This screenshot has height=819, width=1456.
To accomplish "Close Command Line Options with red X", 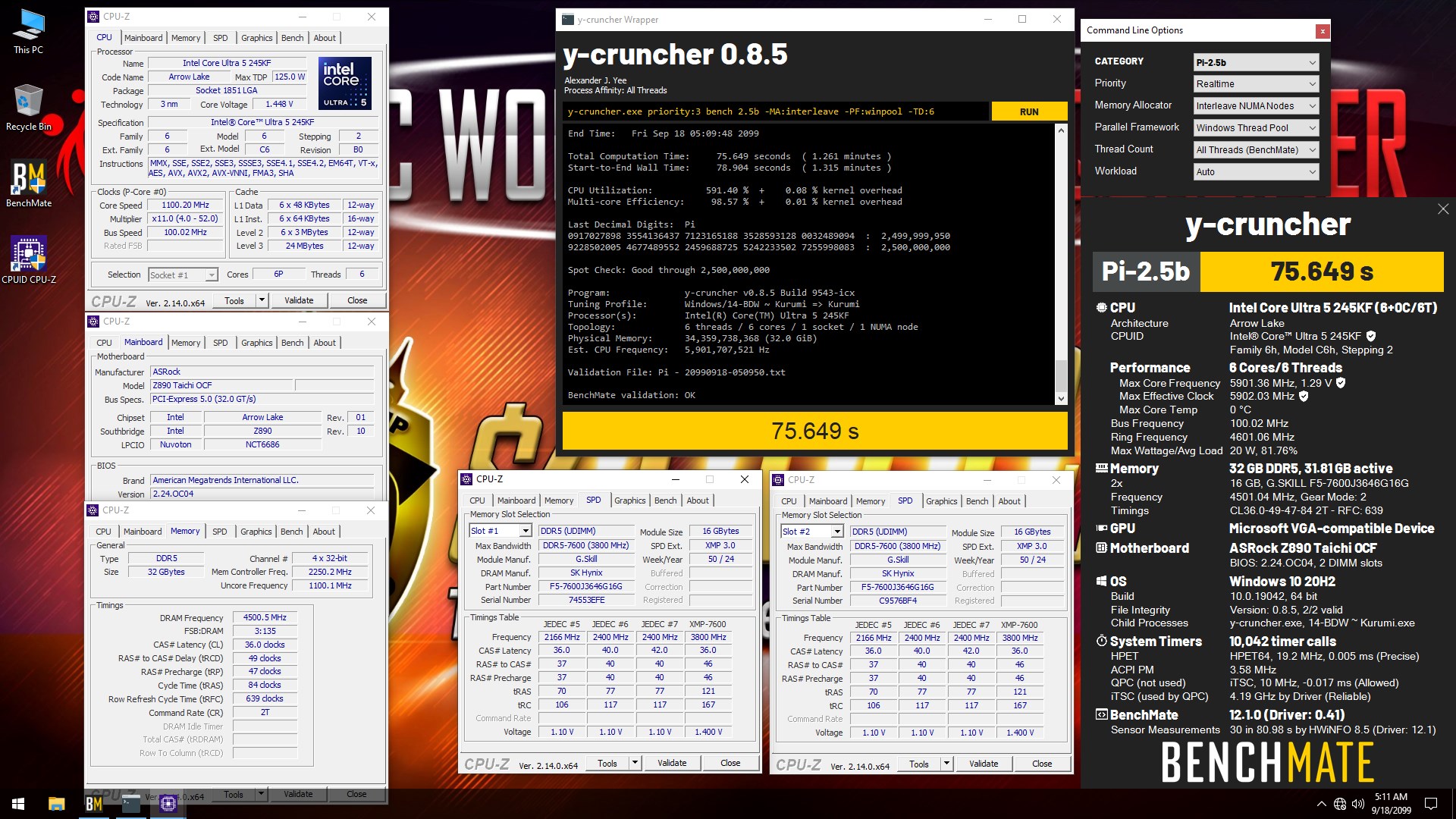I will (1323, 31).
